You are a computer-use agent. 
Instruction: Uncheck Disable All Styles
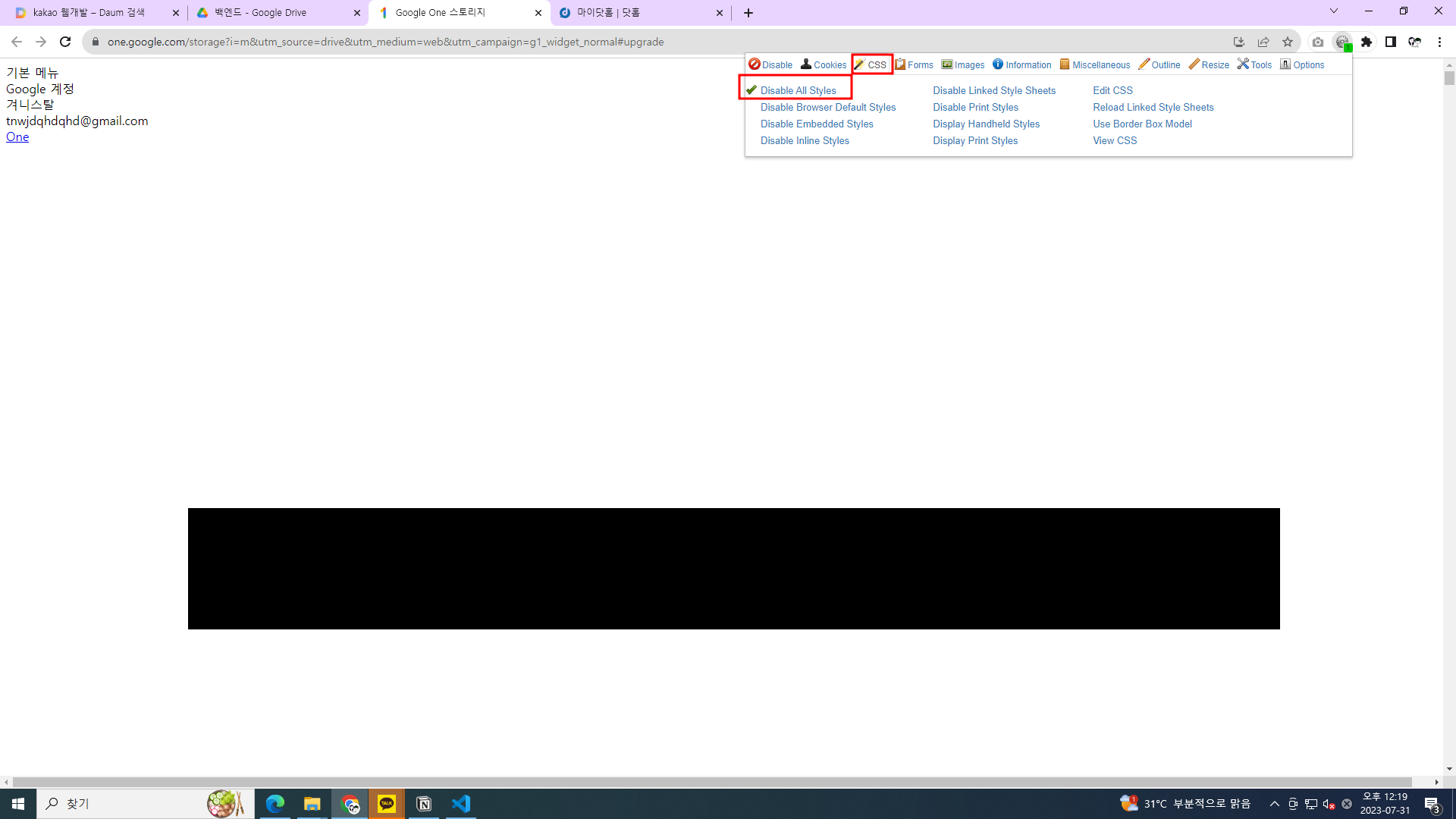[798, 90]
